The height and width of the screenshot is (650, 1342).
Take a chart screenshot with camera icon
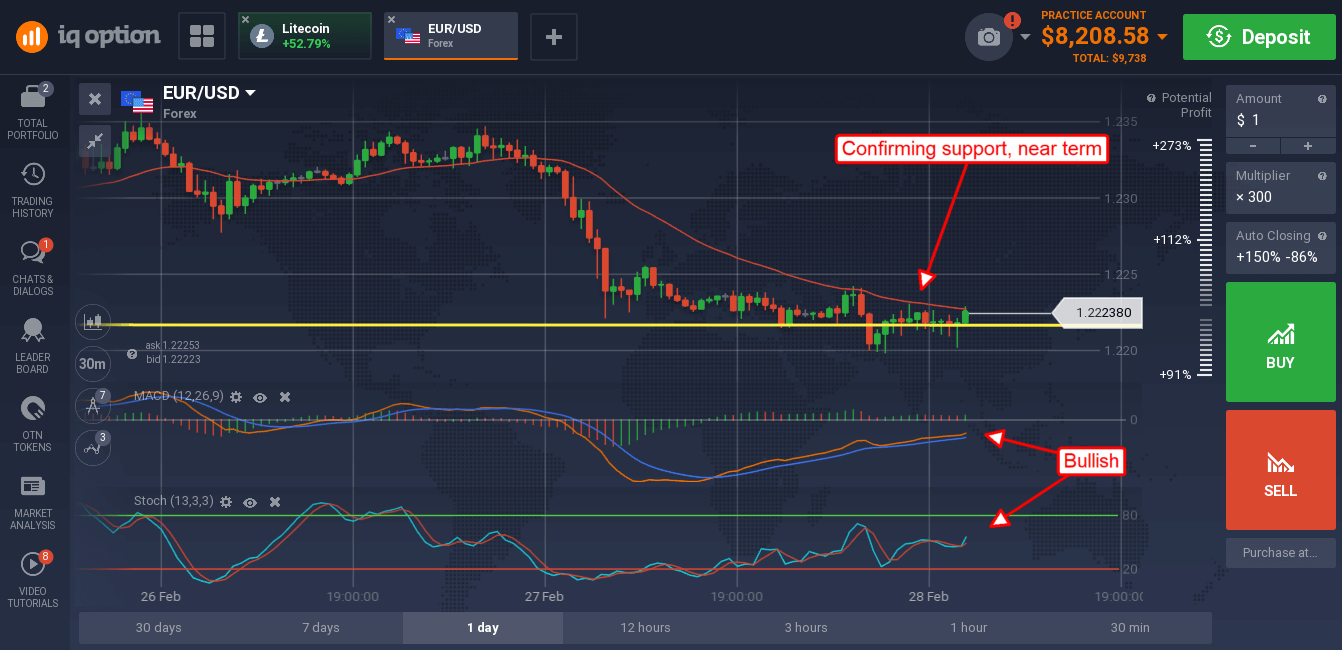pos(989,37)
